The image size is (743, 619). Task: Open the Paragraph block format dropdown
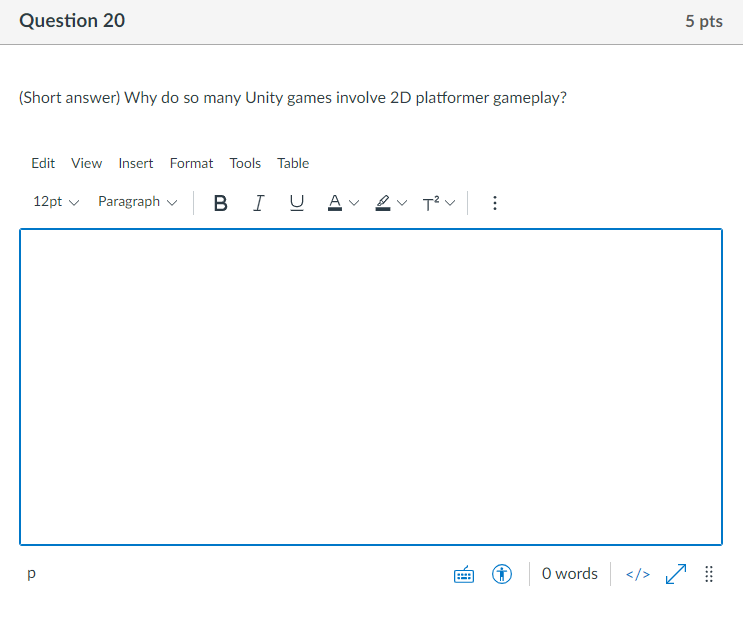(138, 202)
